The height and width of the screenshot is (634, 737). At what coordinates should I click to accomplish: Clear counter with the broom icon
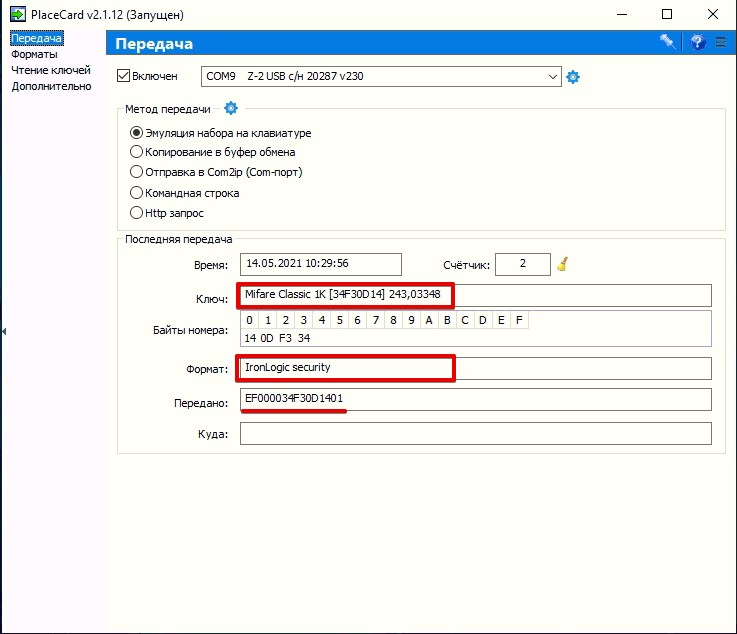pos(564,265)
